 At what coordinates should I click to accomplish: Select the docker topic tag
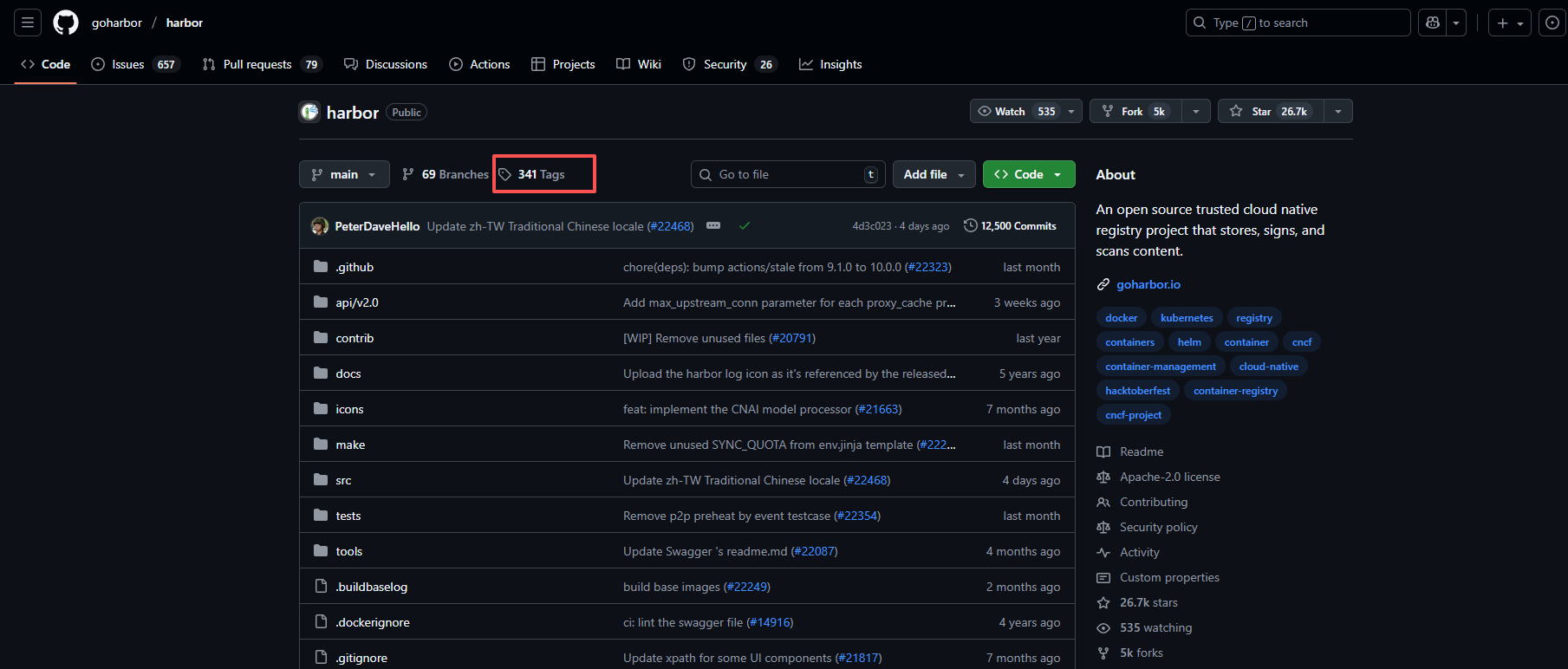(1122, 318)
